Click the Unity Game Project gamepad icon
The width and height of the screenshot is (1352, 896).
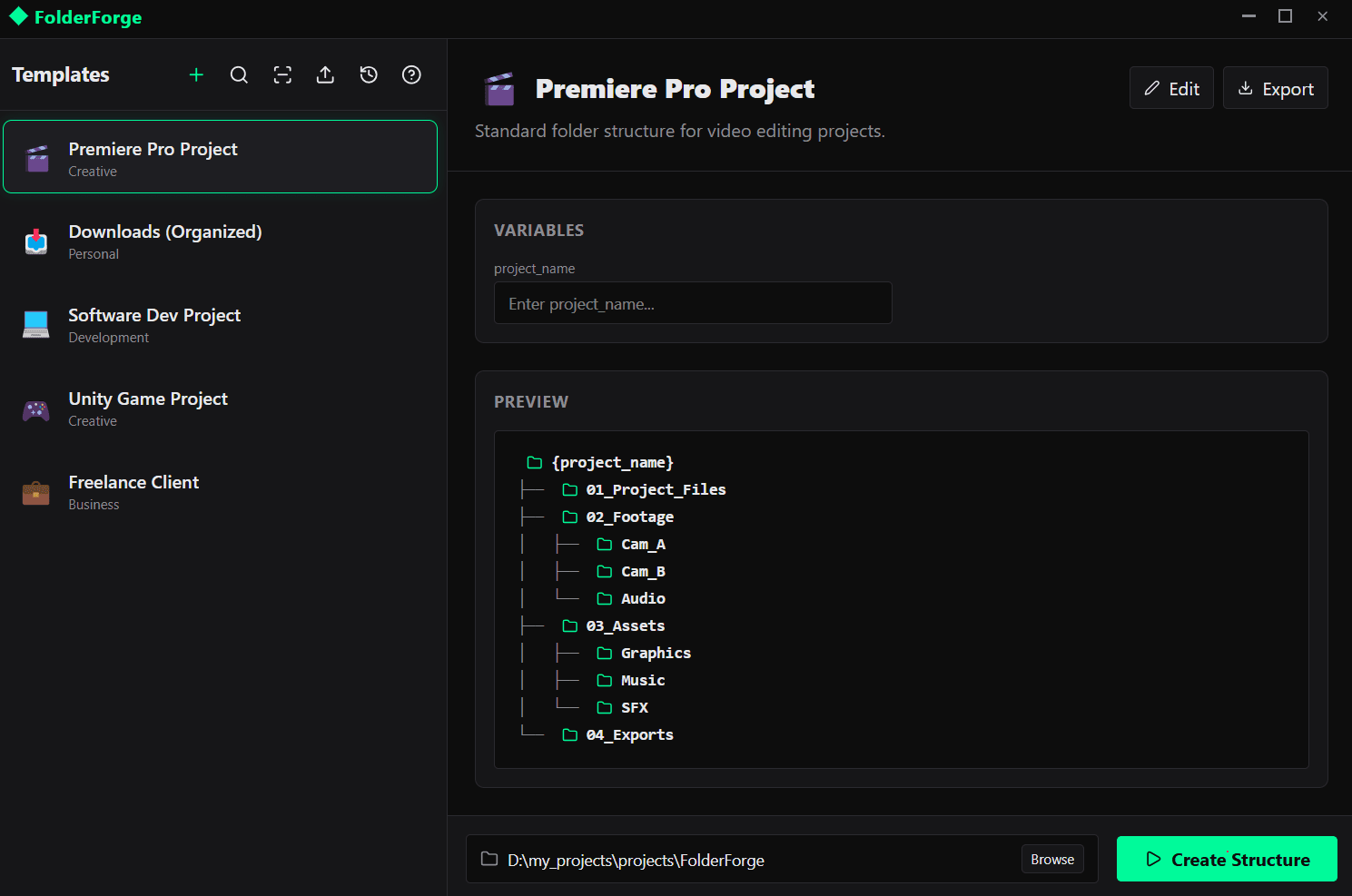tap(36, 409)
